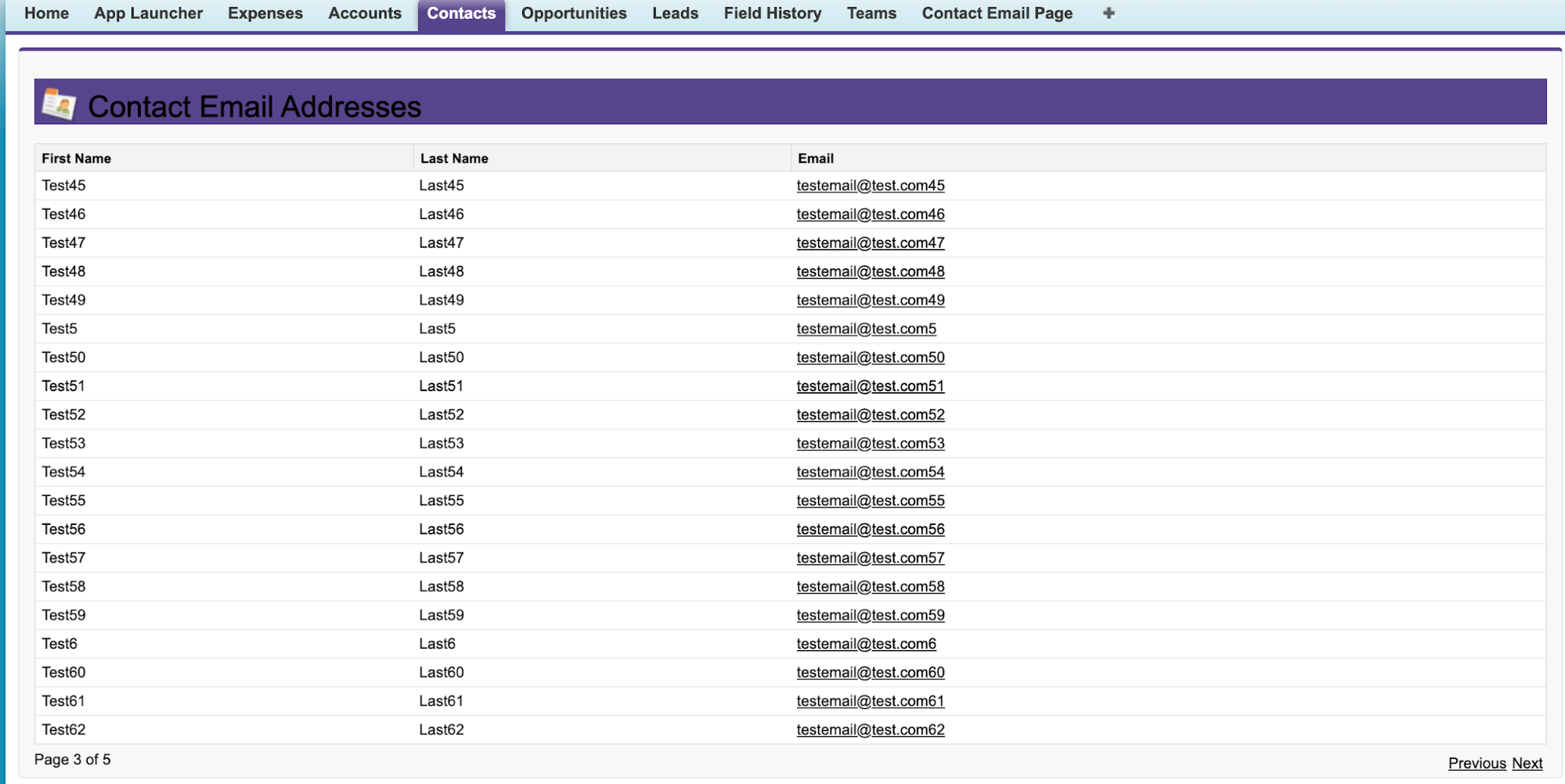Click the testemail@test.com5 email link
Viewport: 1565px width, 784px height.
pos(866,329)
